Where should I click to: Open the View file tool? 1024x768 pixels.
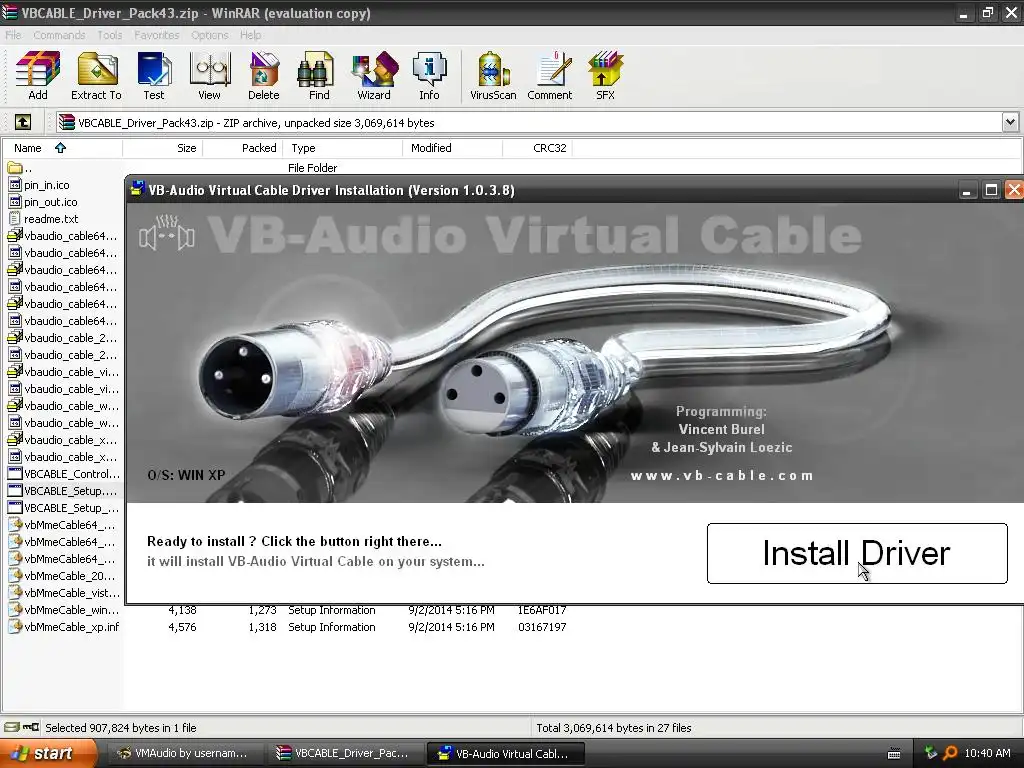209,76
